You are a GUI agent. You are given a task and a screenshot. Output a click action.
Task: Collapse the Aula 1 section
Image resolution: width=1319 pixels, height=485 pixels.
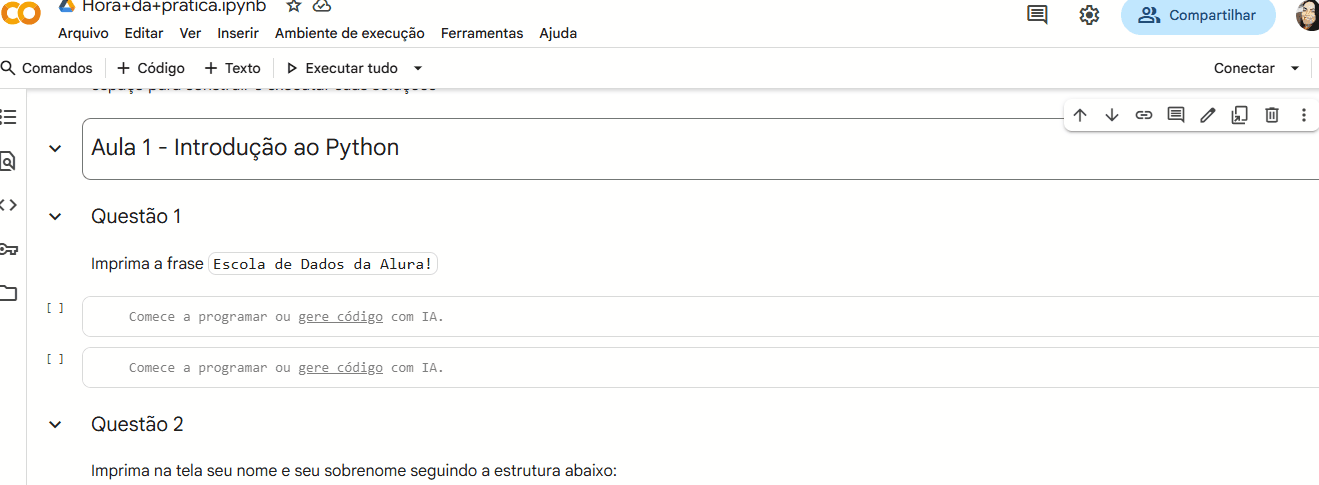pos(55,148)
